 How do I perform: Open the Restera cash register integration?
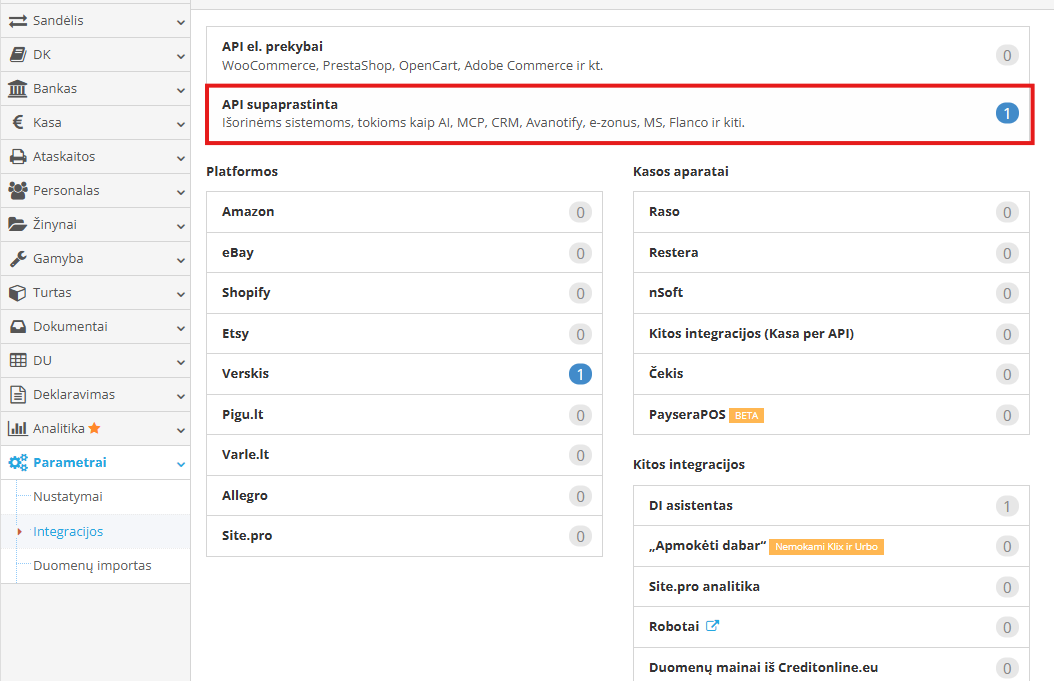(831, 253)
